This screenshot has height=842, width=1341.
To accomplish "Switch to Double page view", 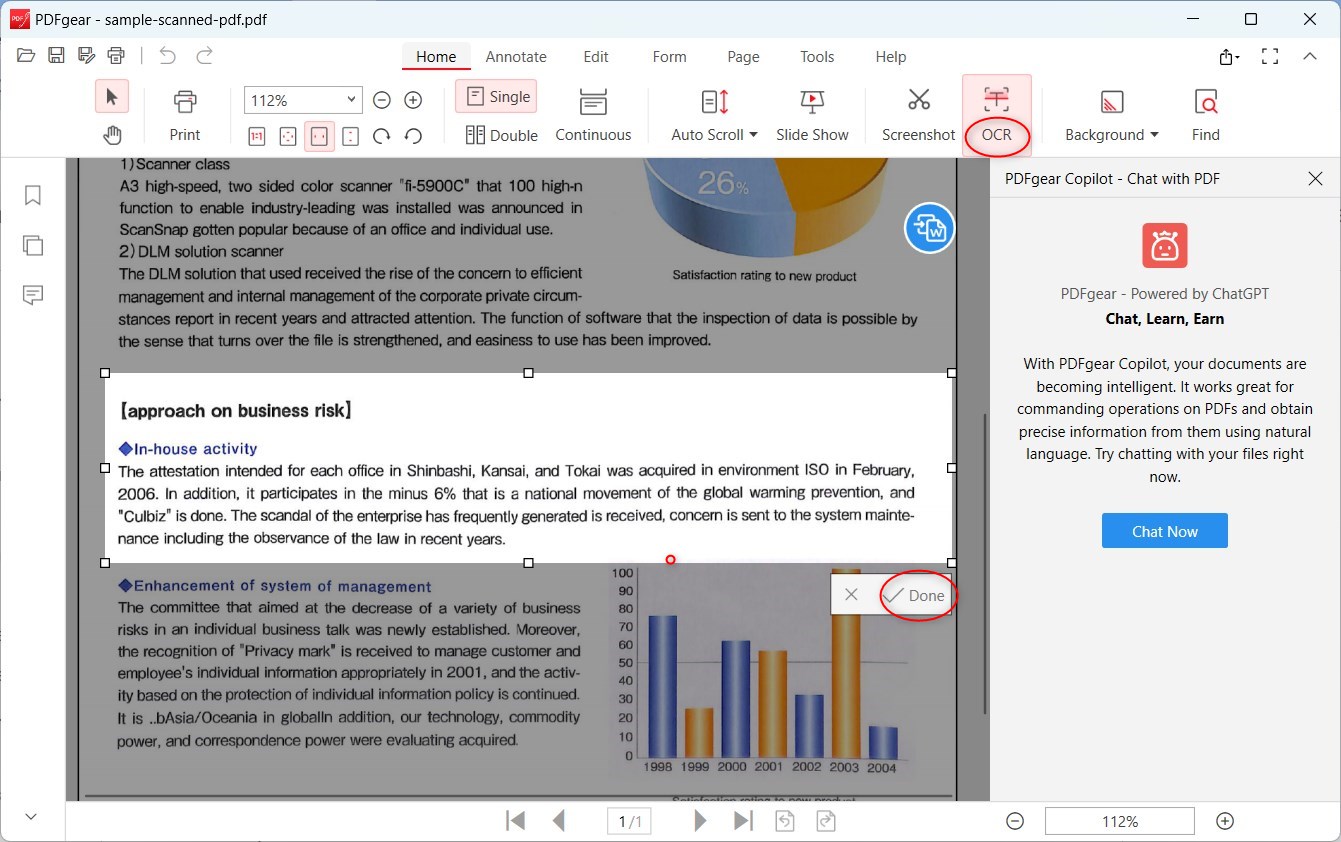I will tap(501, 135).
